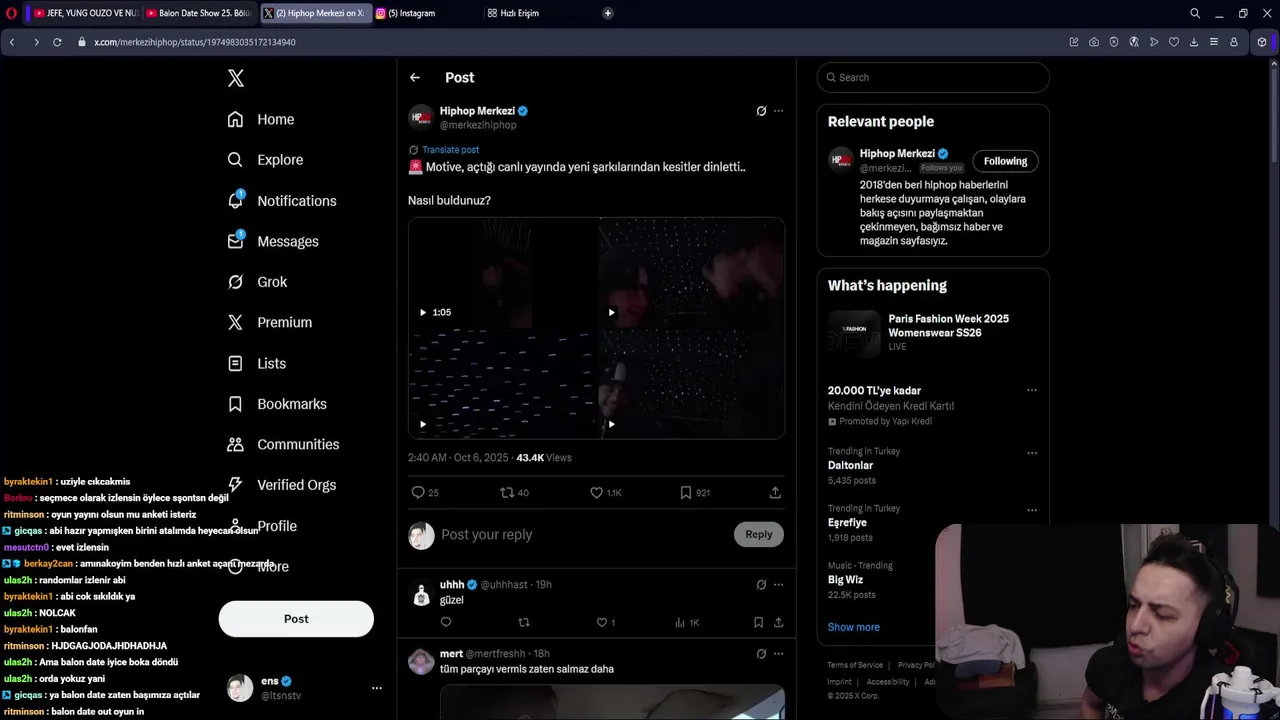
Task: Go back with the Post arrow
Action: tap(415, 77)
